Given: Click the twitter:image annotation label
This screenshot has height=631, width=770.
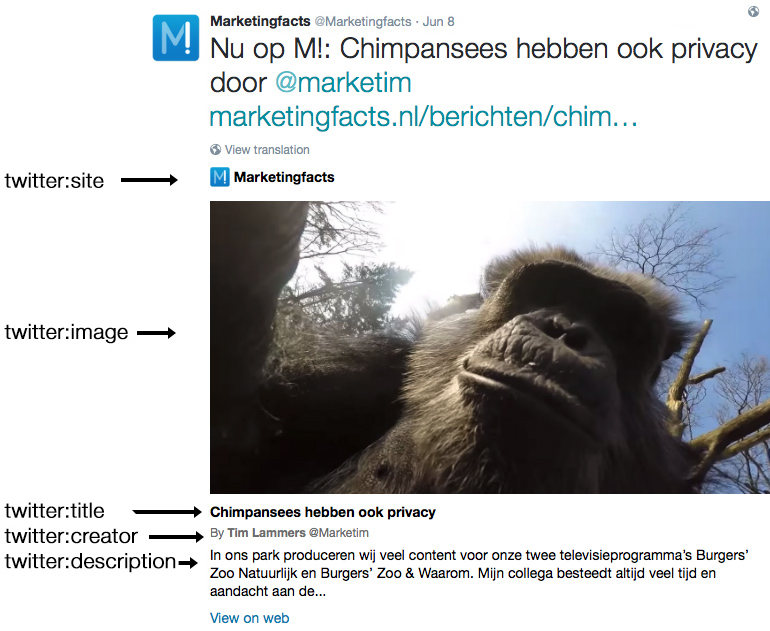Looking at the screenshot, I should pyautogui.click(x=66, y=332).
